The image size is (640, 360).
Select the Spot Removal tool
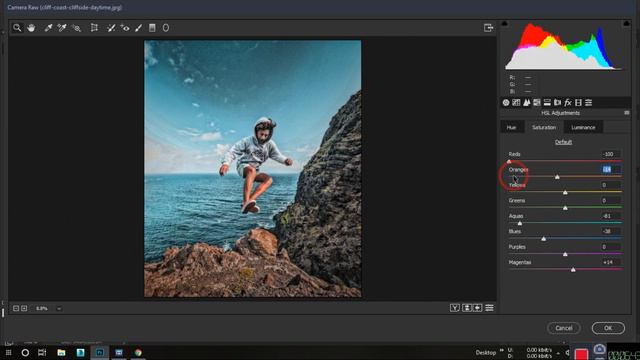pyautogui.click(x=111, y=28)
